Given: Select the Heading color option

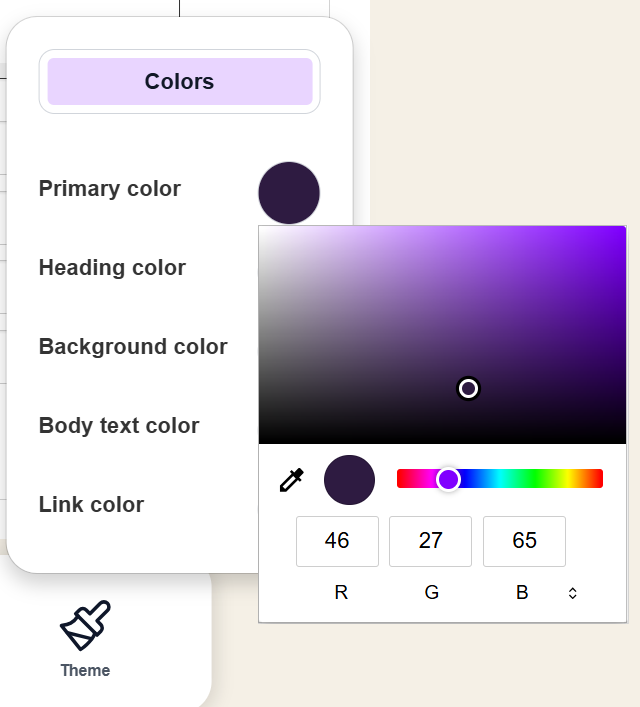Looking at the screenshot, I should (x=112, y=268).
